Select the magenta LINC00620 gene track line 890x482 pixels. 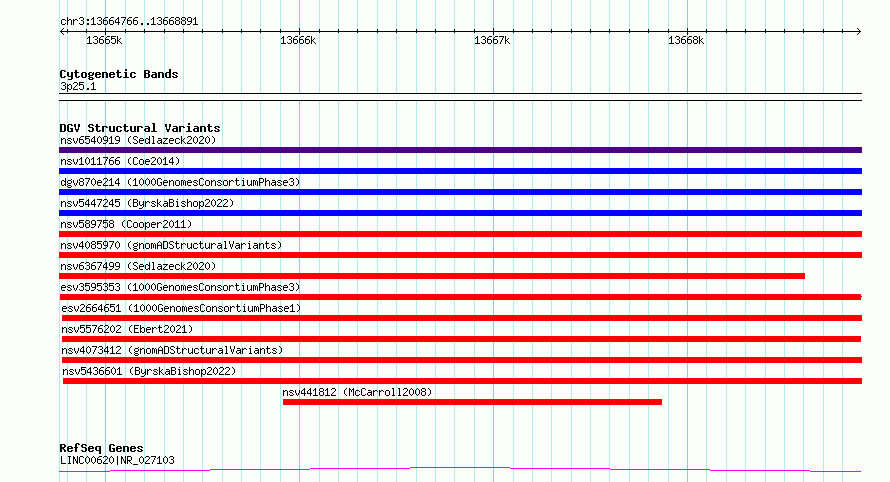[x=460, y=469]
